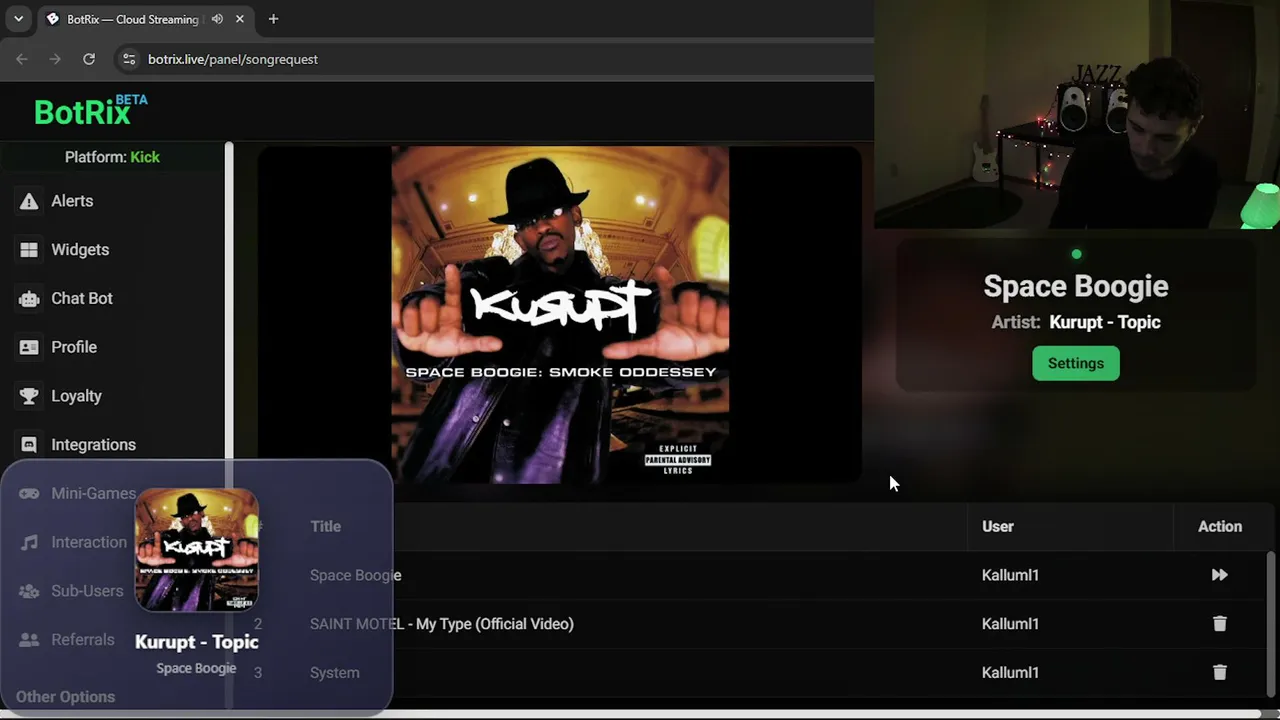The width and height of the screenshot is (1280, 720).
Task: Select the Interaction music note icon
Action: coord(29,542)
